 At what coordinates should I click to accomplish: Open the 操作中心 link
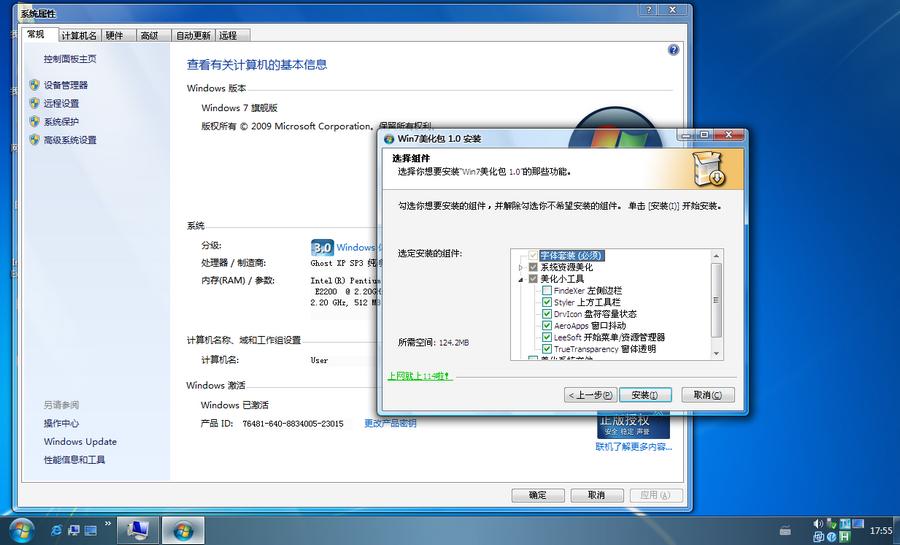click(61, 423)
